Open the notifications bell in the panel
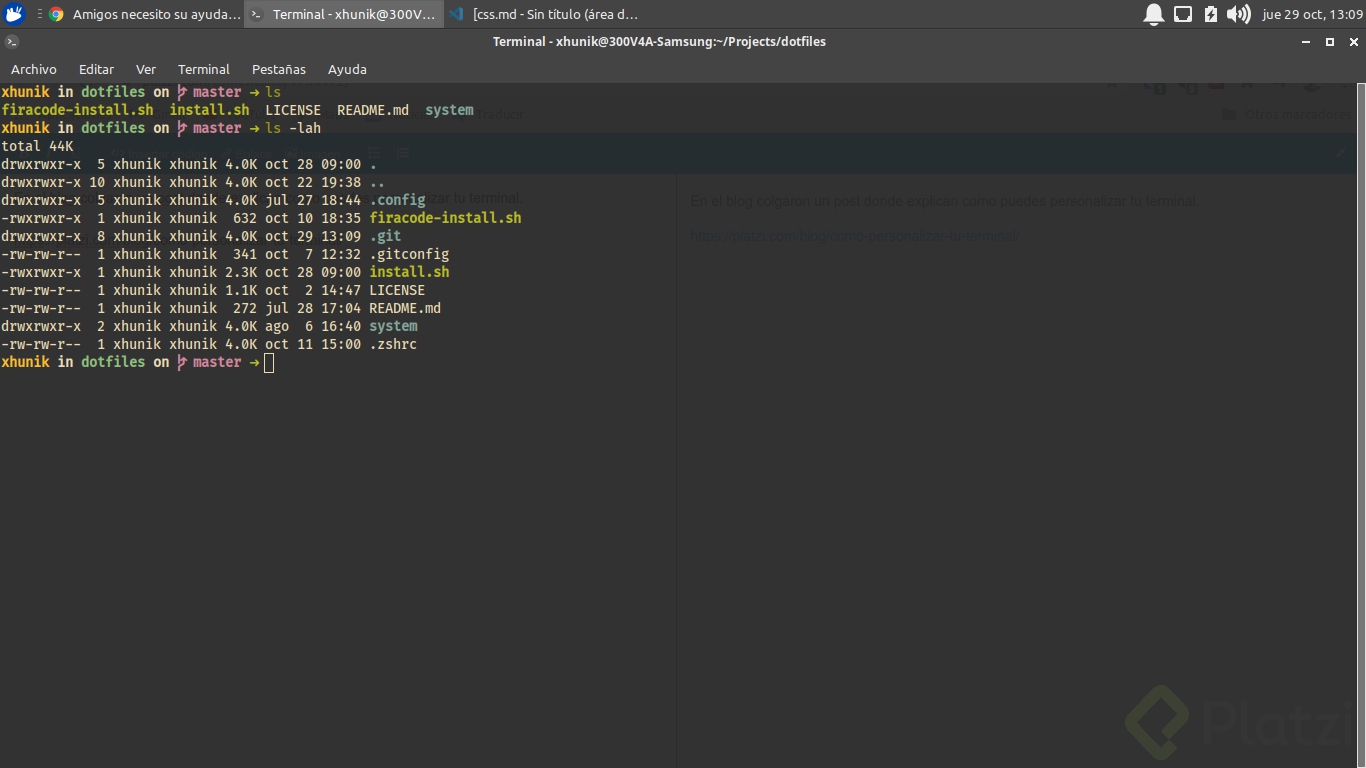 [1154, 14]
